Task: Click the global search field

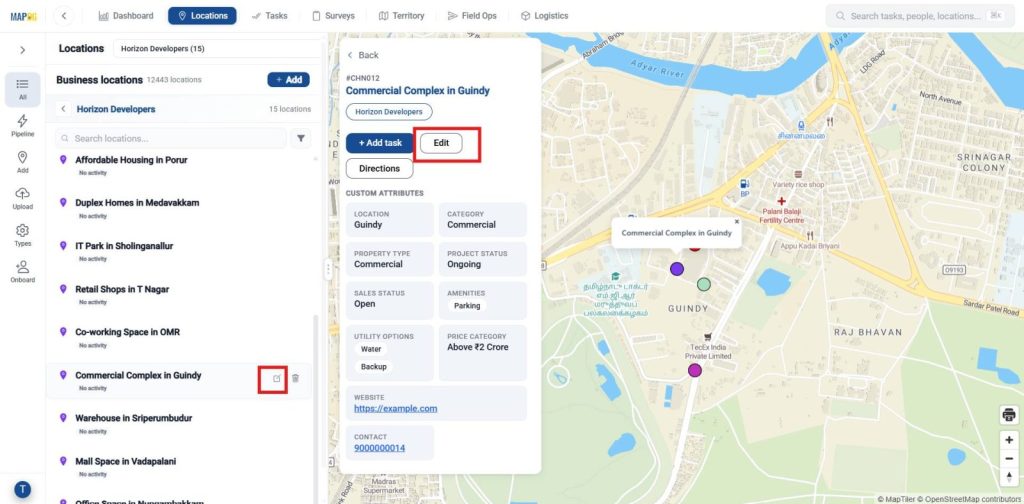Action: (x=920, y=16)
